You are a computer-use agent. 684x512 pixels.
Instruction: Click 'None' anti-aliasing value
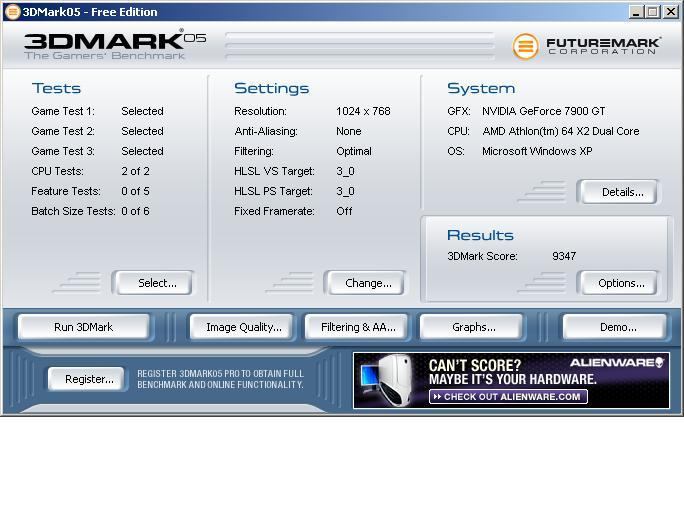point(349,131)
